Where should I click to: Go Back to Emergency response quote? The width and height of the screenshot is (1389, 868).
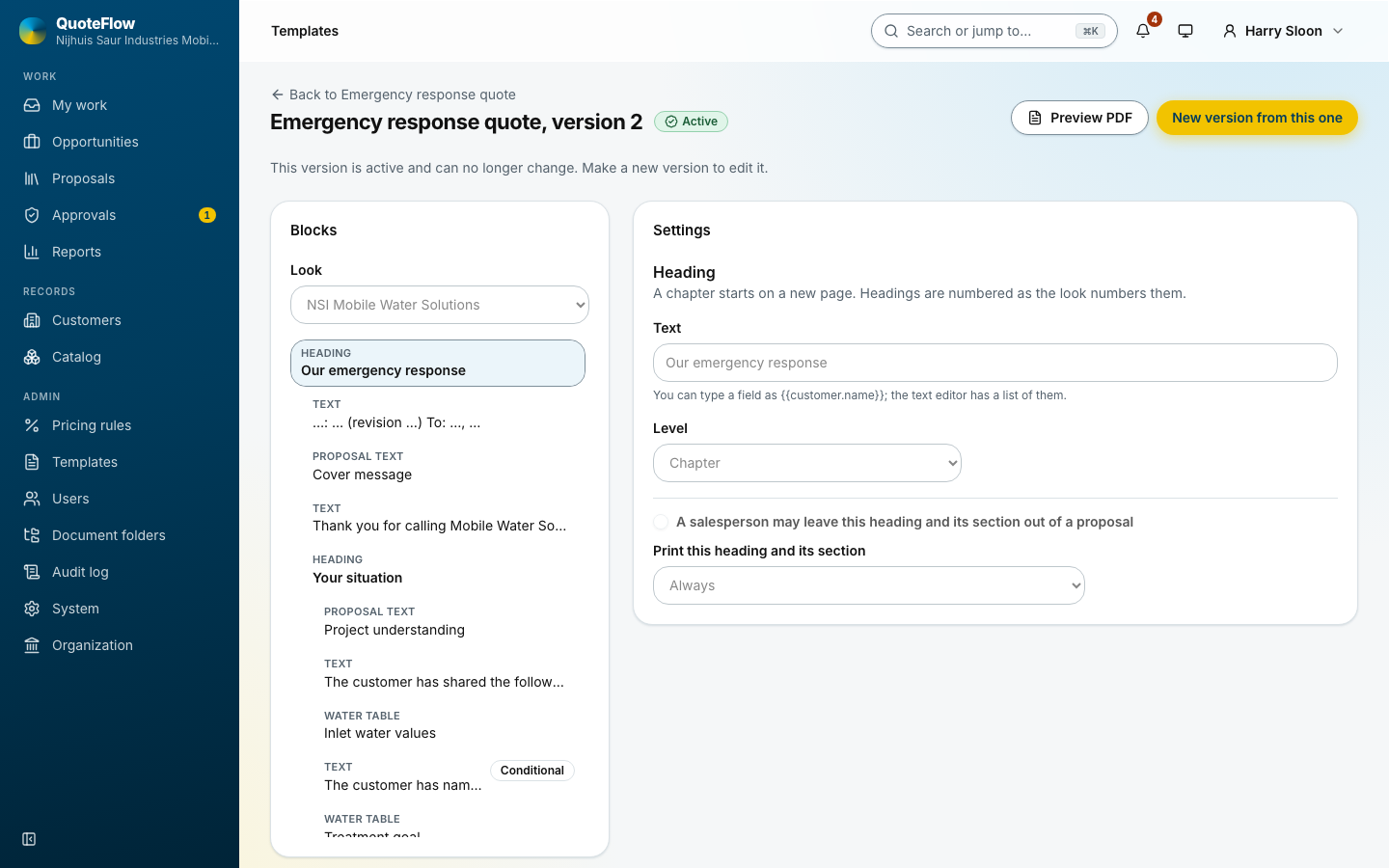point(394,95)
